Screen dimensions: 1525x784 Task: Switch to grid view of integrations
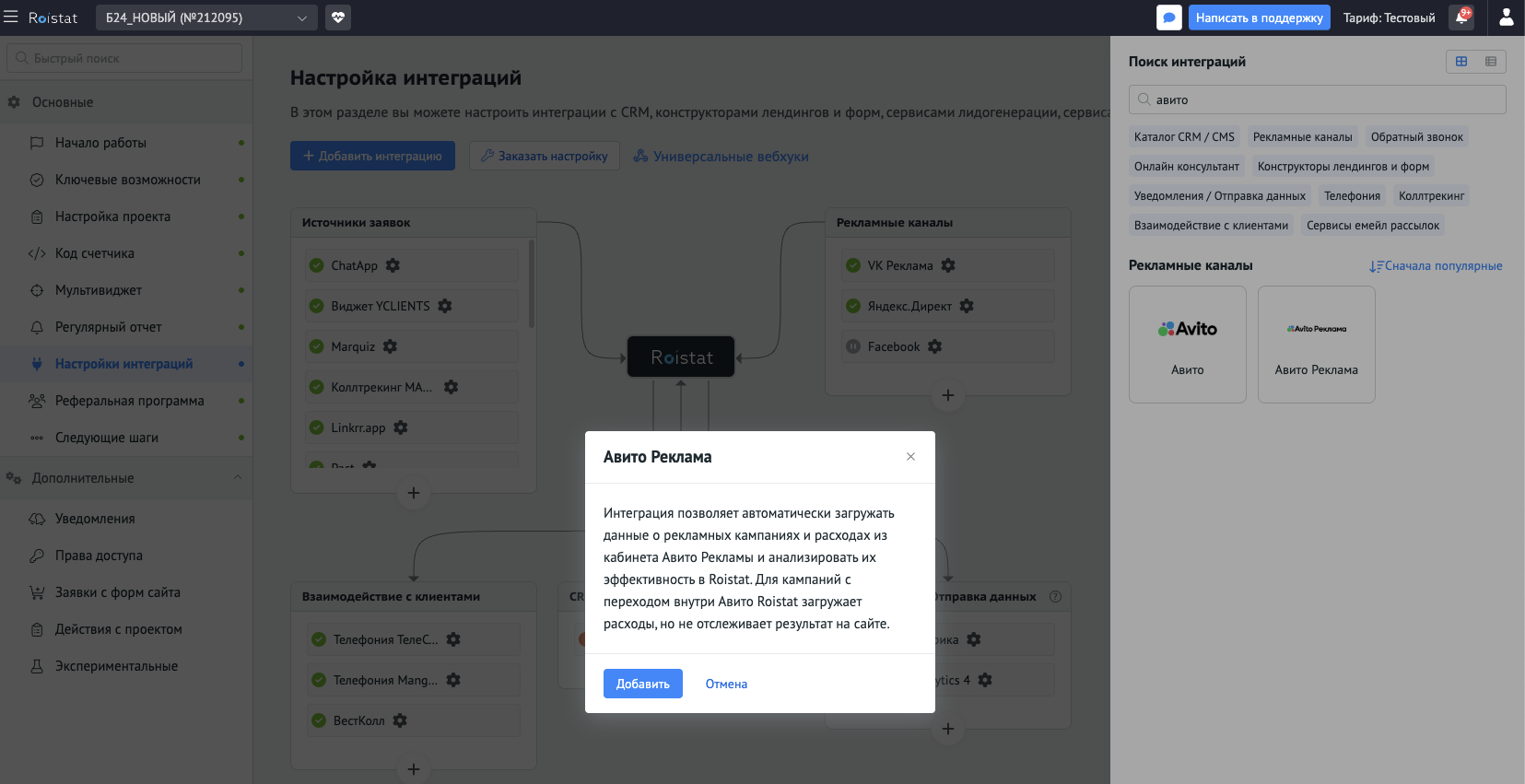(x=1461, y=61)
